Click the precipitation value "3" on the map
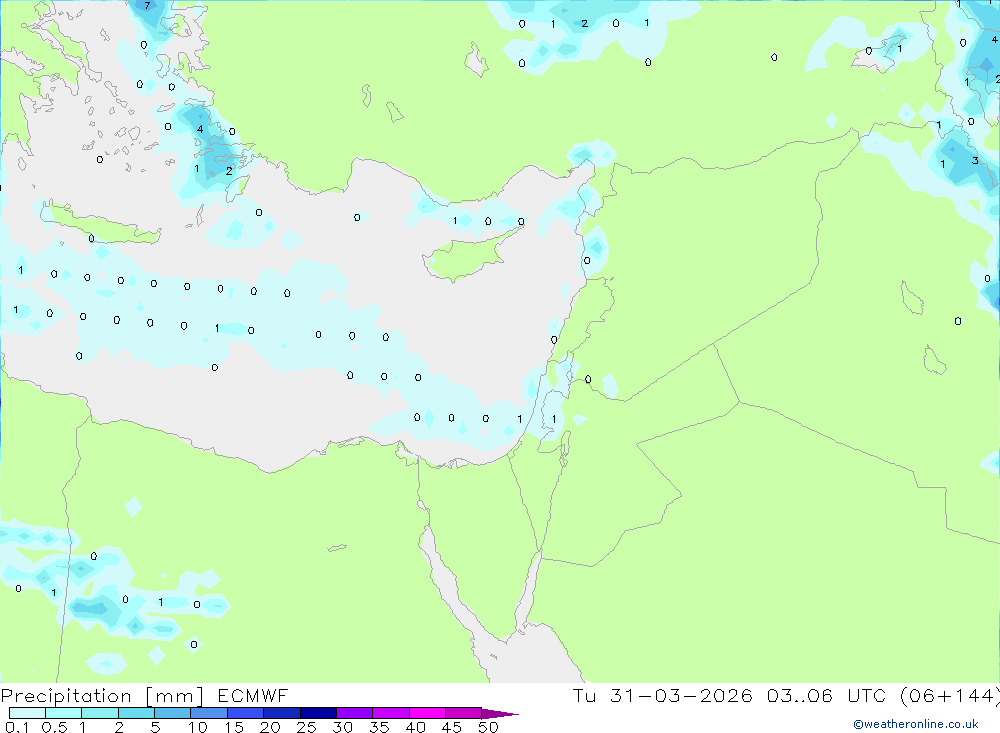1000x733 pixels. pyautogui.click(x=974, y=161)
